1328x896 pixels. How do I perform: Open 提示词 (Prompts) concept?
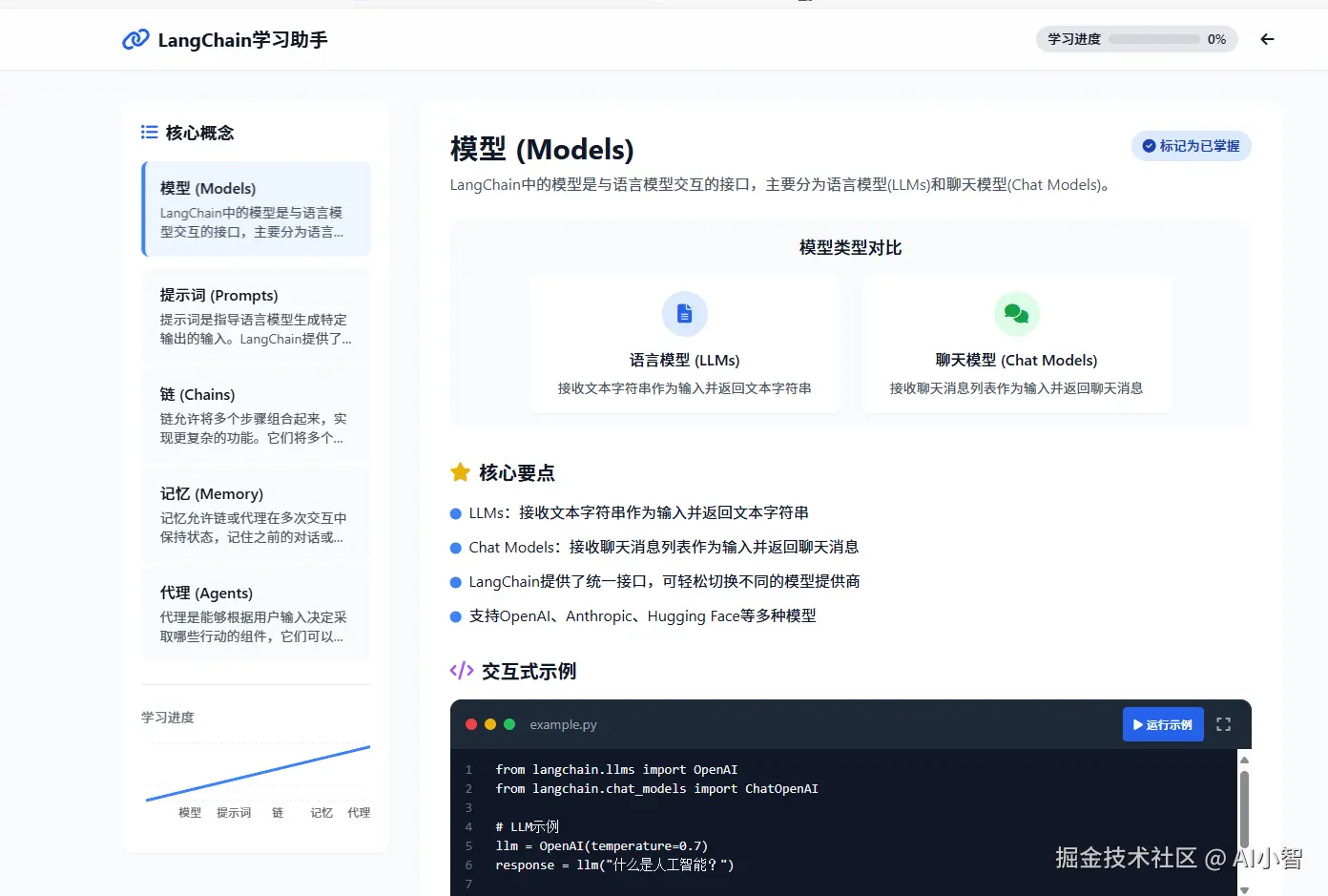pos(256,317)
